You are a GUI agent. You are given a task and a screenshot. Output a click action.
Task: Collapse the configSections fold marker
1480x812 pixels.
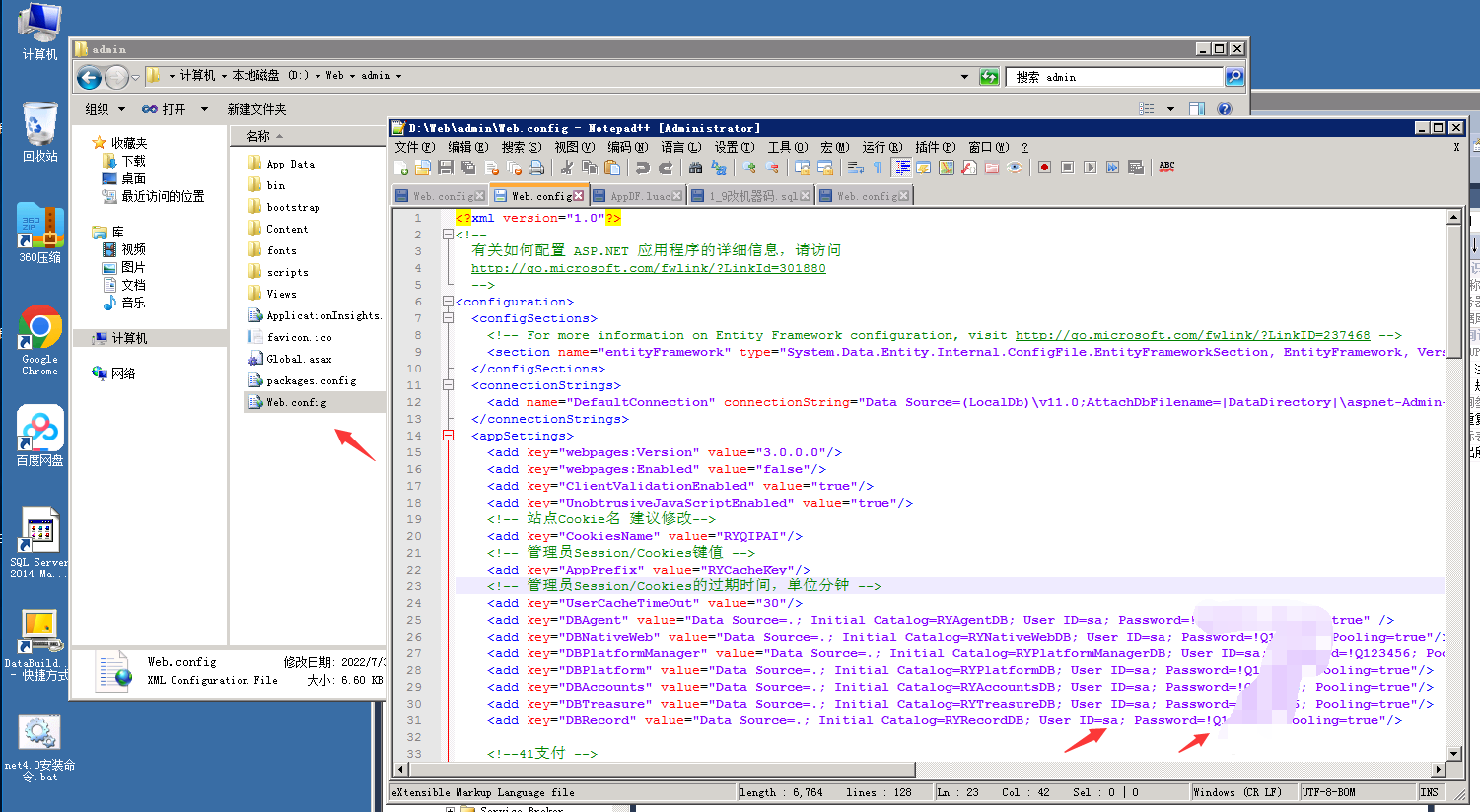pyautogui.click(x=448, y=318)
